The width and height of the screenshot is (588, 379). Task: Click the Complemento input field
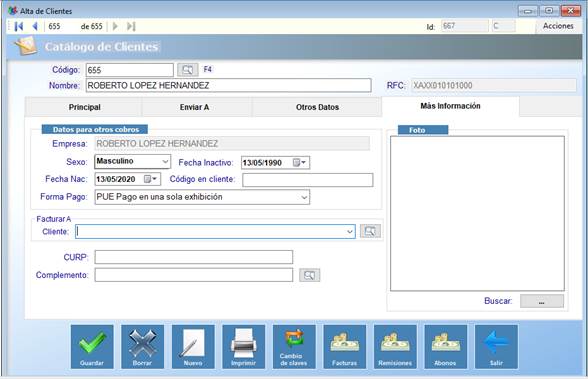click(x=194, y=275)
